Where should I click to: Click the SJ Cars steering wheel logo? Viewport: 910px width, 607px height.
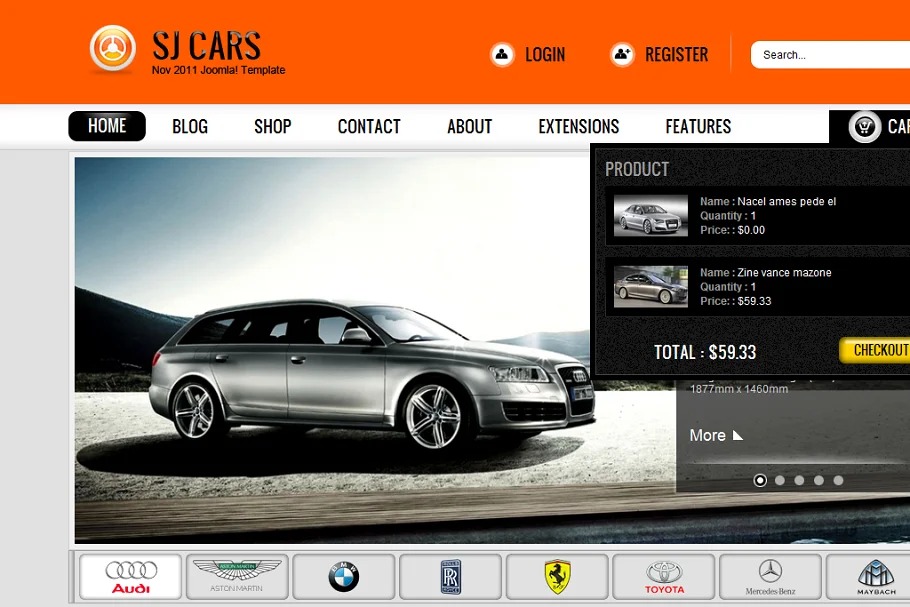pyautogui.click(x=112, y=49)
